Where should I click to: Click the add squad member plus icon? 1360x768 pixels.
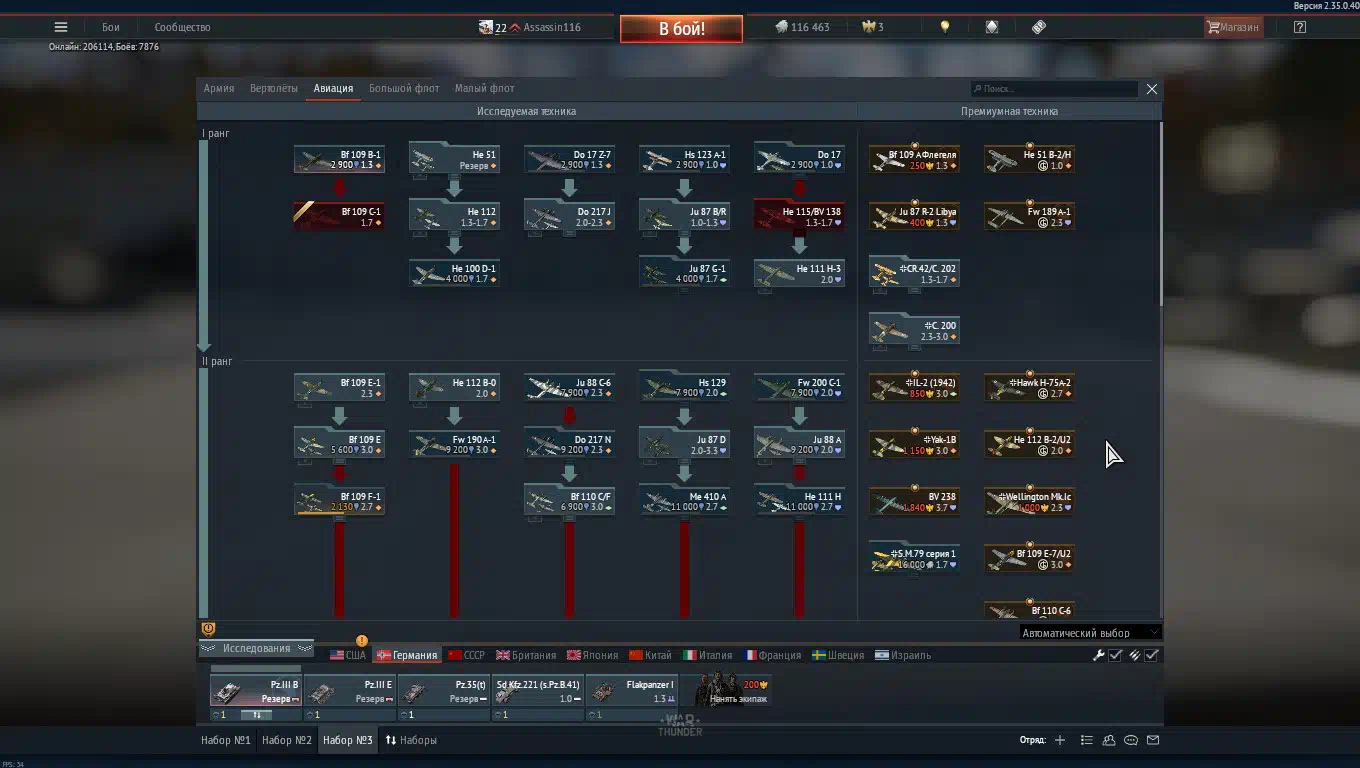click(x=1060, y=740)
